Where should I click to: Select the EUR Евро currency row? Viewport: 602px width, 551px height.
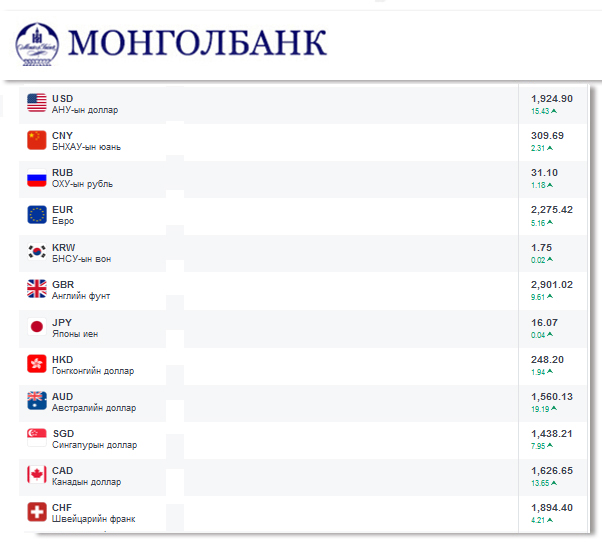tap(270, 215)
